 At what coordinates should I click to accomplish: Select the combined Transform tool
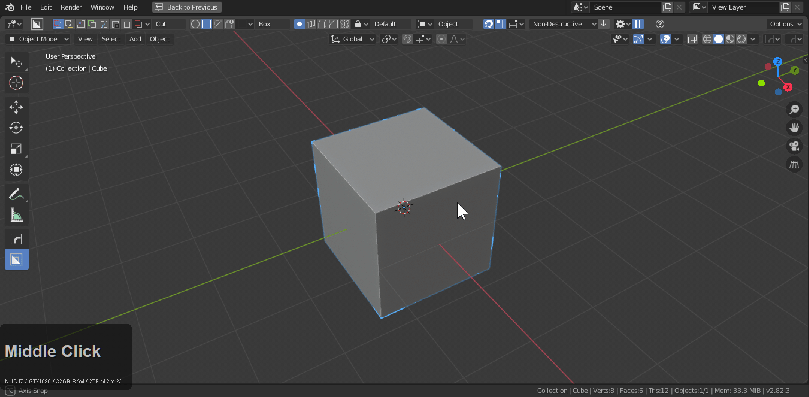click(17, 169)
